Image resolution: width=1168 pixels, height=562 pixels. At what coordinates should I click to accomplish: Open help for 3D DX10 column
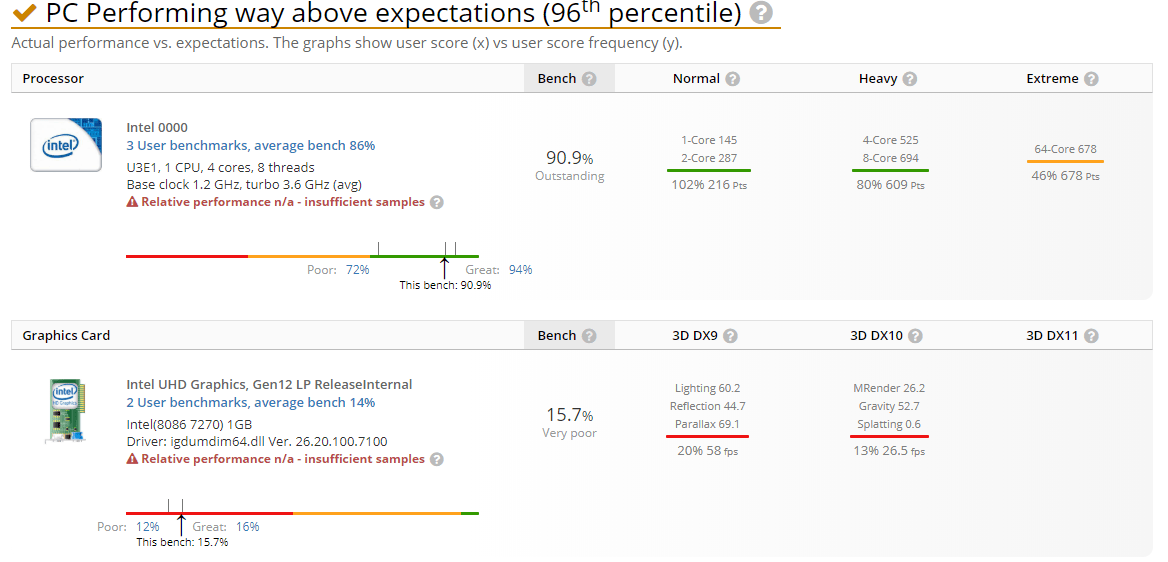point(915,336)
